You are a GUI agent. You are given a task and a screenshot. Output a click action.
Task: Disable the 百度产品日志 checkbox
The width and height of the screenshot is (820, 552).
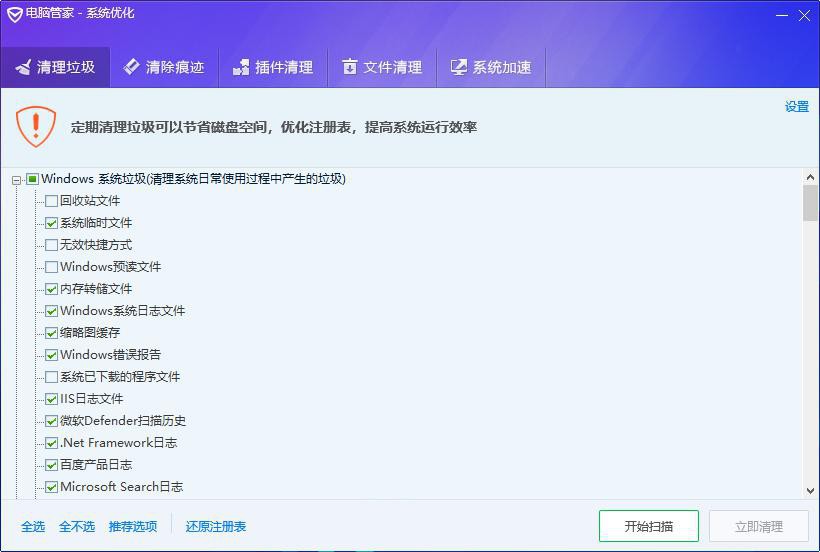click(51, 465)
